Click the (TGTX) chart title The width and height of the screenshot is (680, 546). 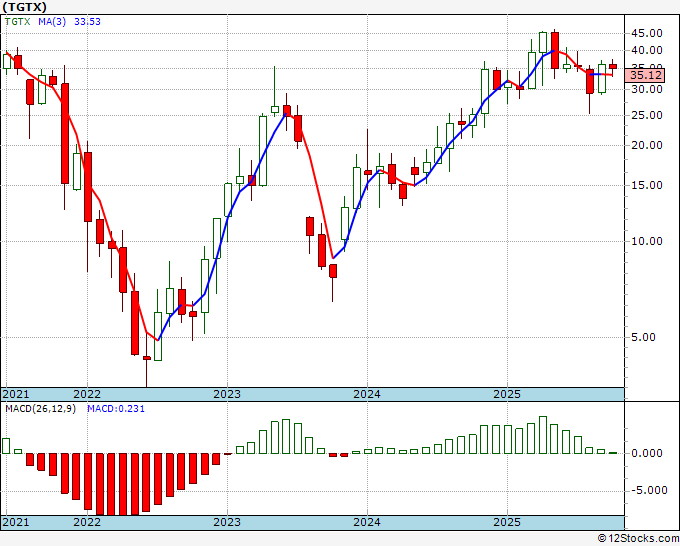(x=25, y=7)
